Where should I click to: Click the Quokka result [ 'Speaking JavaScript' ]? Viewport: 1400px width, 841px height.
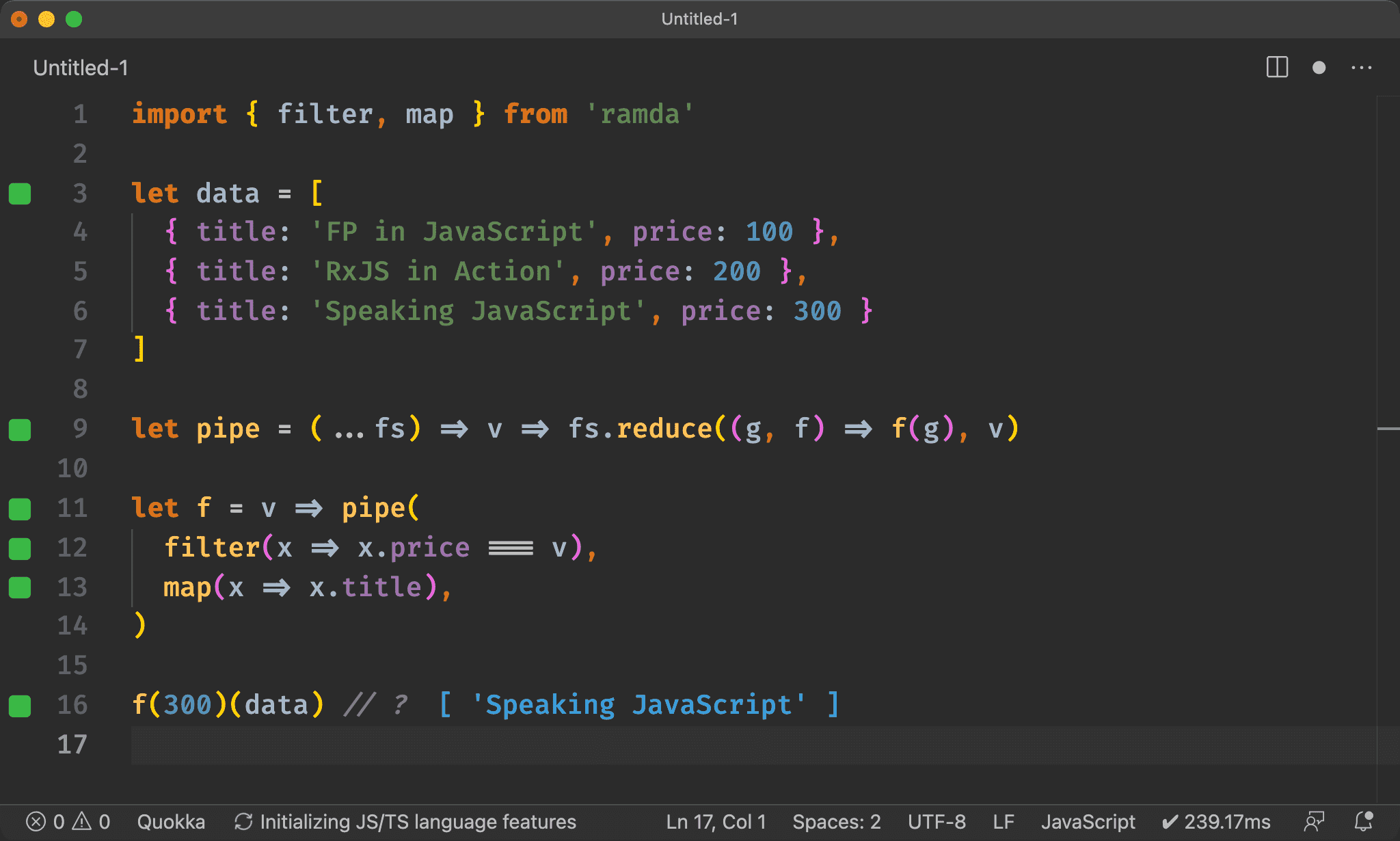point(638,705)
